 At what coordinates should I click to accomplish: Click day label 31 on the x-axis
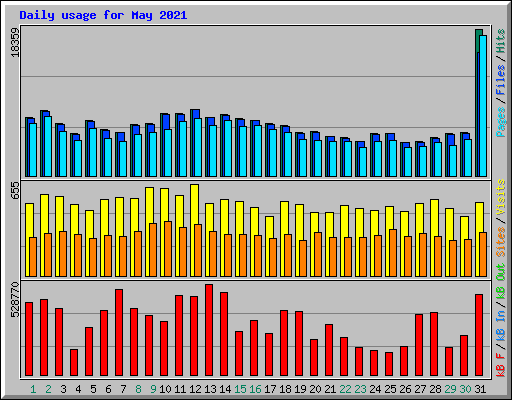click(480, 389)
